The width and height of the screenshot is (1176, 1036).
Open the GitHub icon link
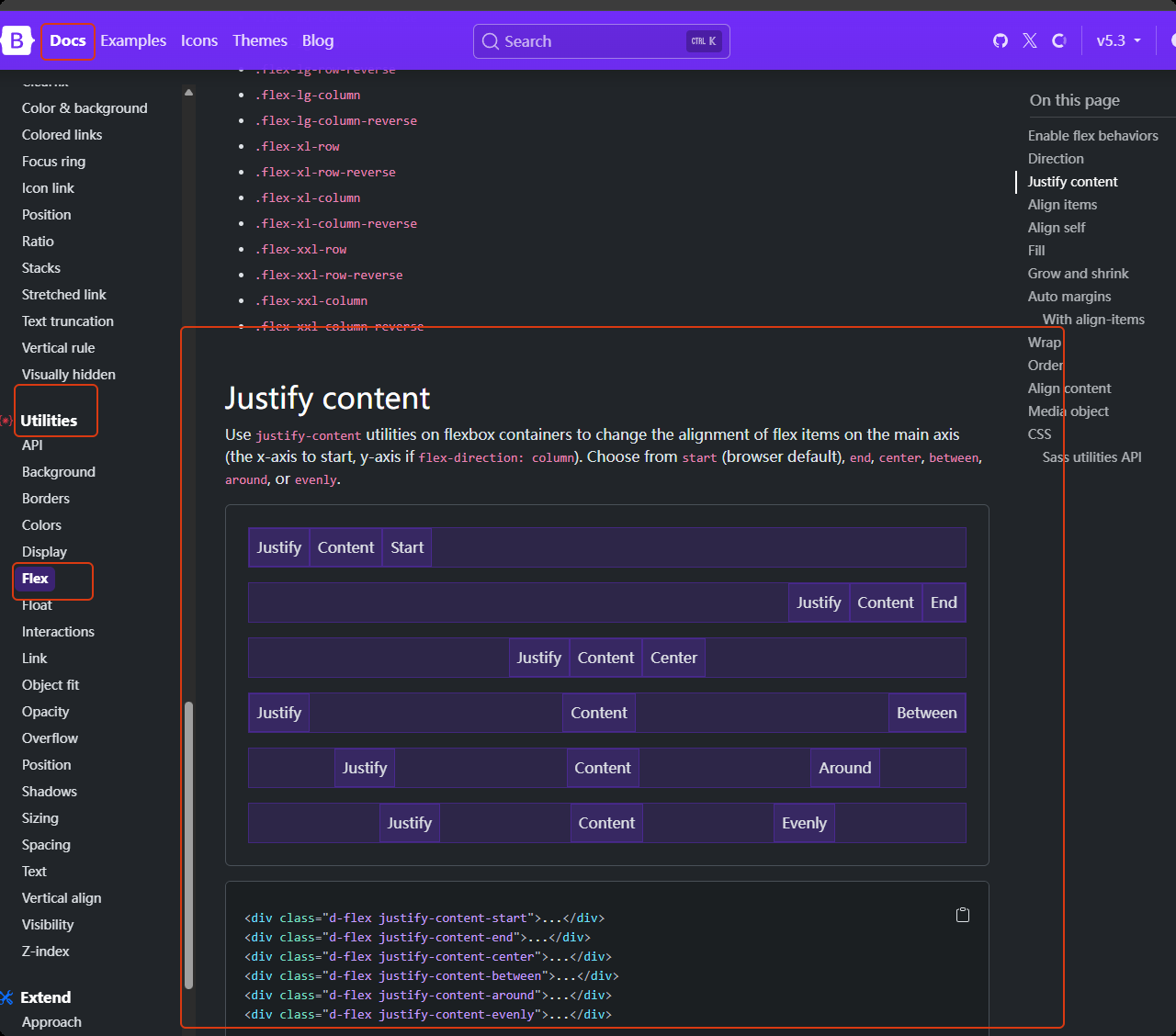pyautogui.click(x=1001, y=40)
